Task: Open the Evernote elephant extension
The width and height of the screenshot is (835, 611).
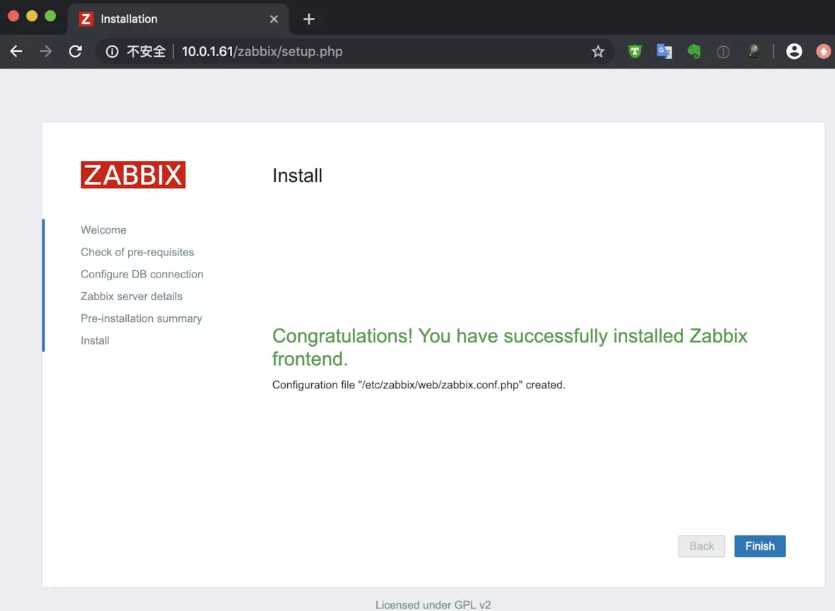Action: click(x=693, y=52)
